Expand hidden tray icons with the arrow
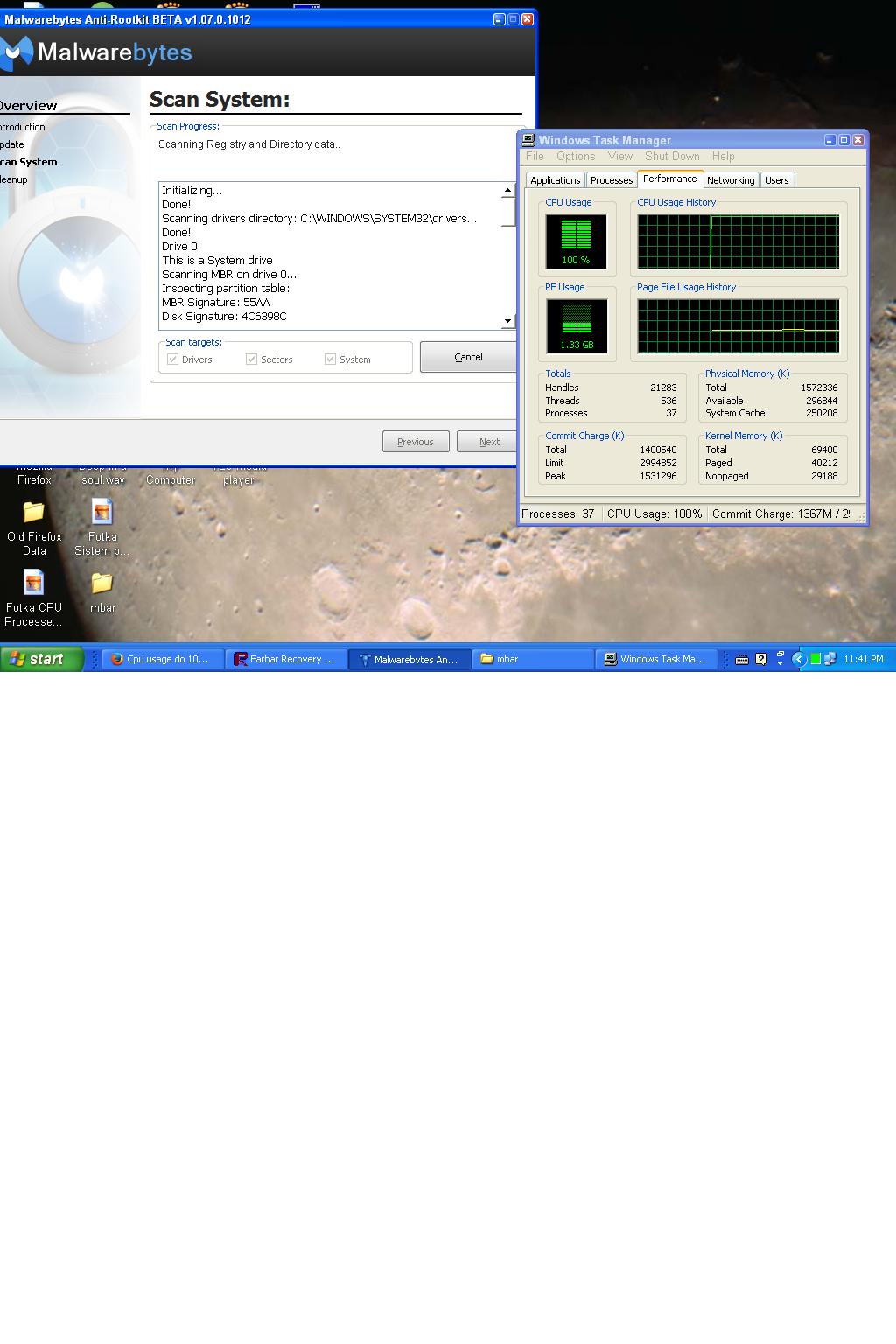The width and height of the screenshot is (896, 1344). pos(798,659)
